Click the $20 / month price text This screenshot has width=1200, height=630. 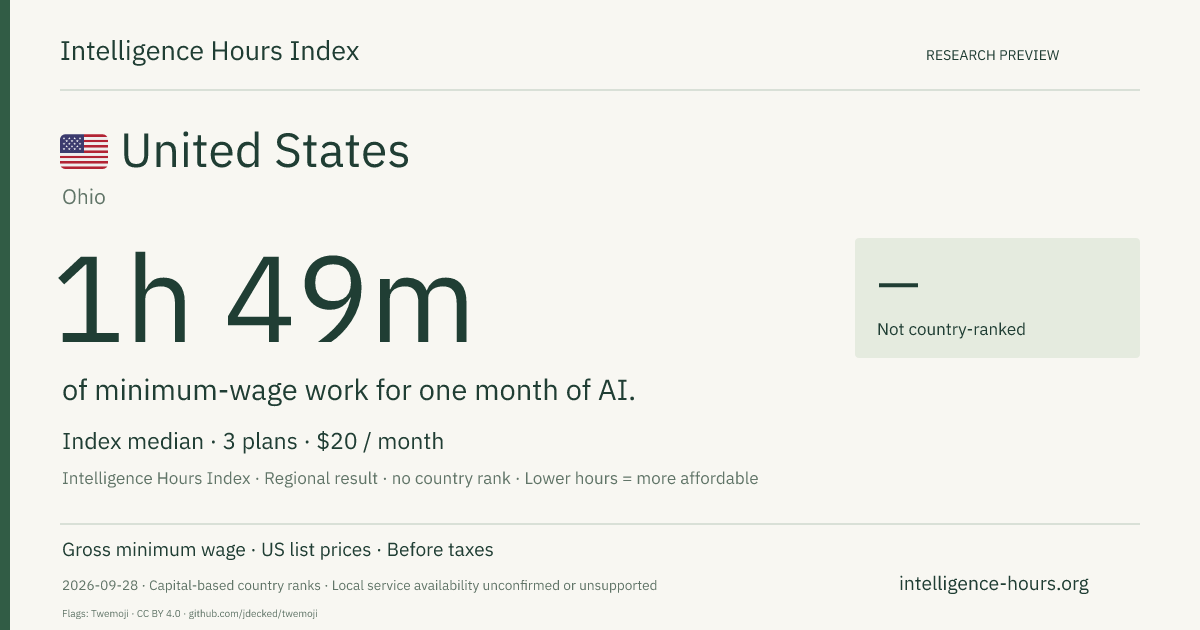click(x=380, y=441)
